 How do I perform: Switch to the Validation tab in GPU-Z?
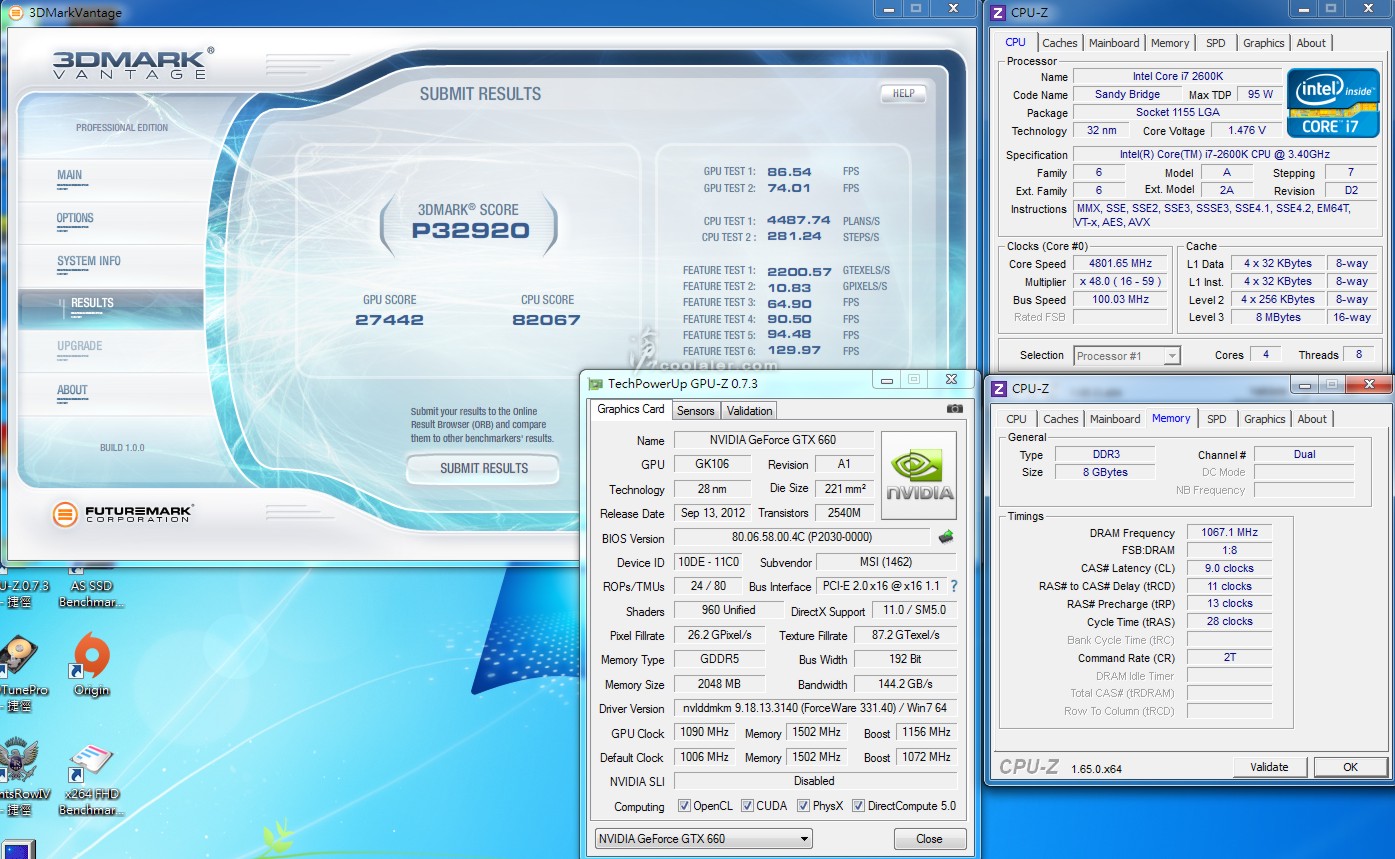pyautogui.click(x=749, y=411)
